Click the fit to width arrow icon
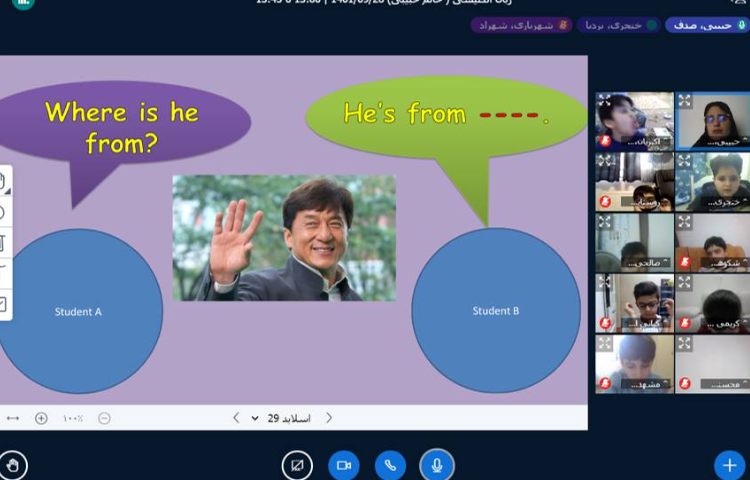The width and height of the screenshot is (750, 480). [x=13, y=418]
